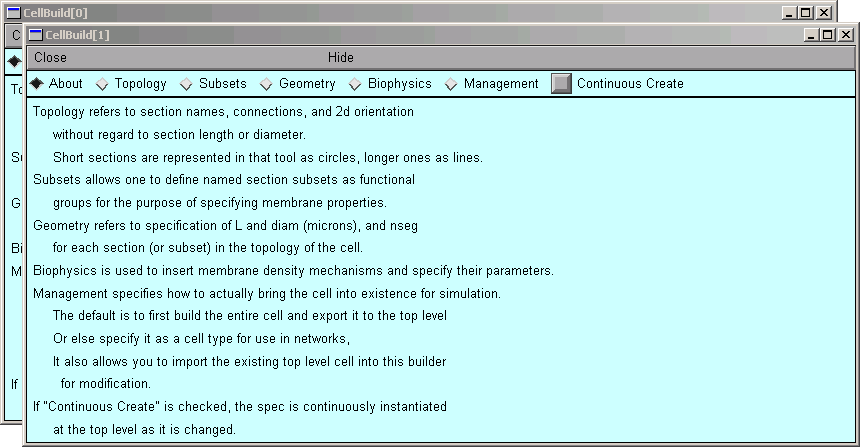Close CellBuild[0] using its X button
Image resolution: width=860 pixels, height=447 pixels.
point(823,13)
